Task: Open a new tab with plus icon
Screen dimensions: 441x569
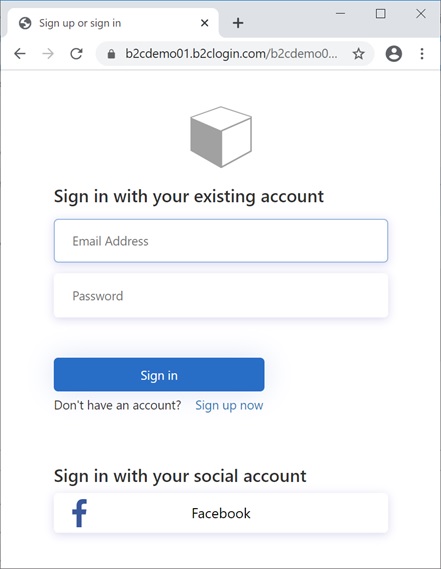Action: [x=238, y=23]
